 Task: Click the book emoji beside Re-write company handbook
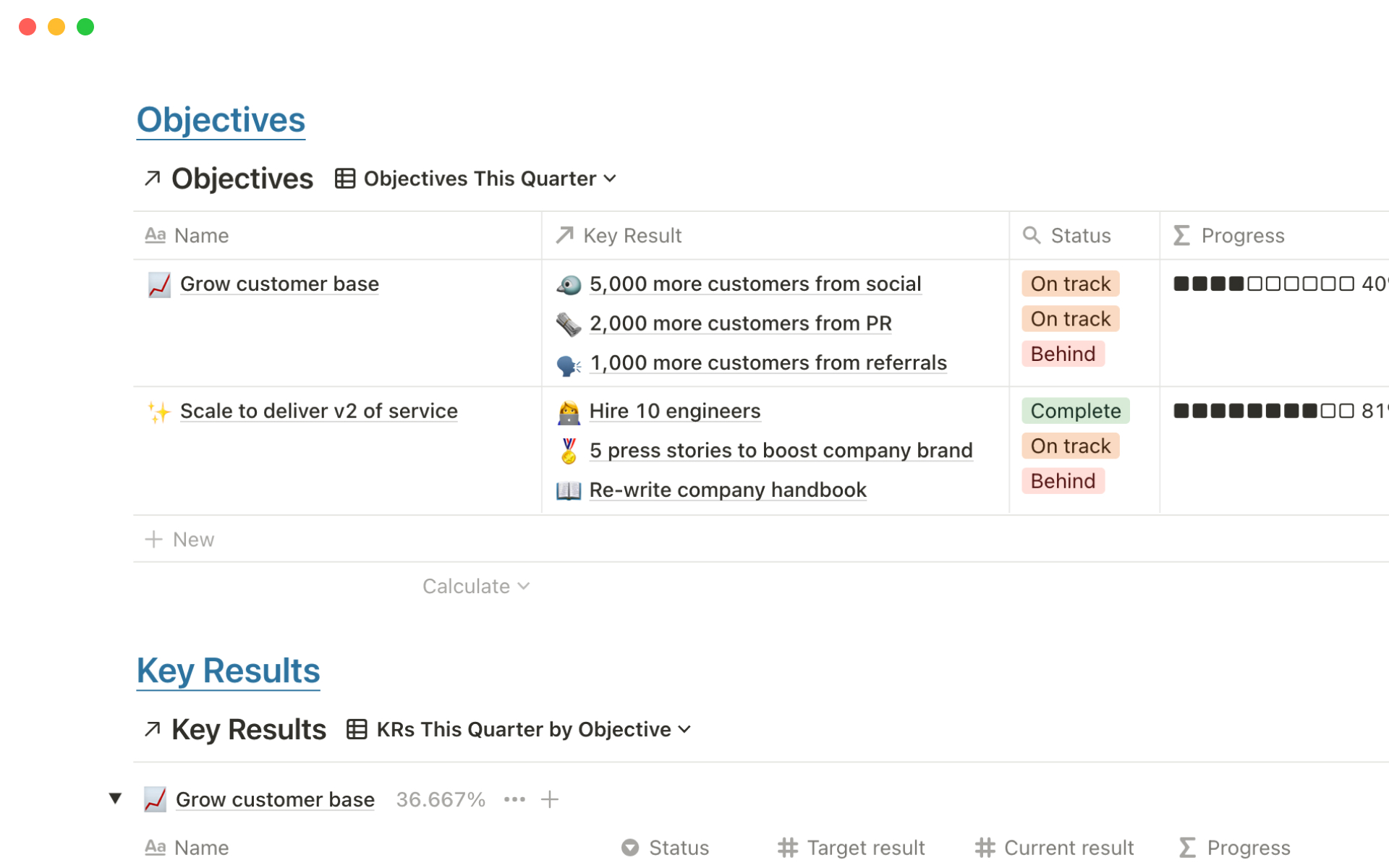pos(569,490)
